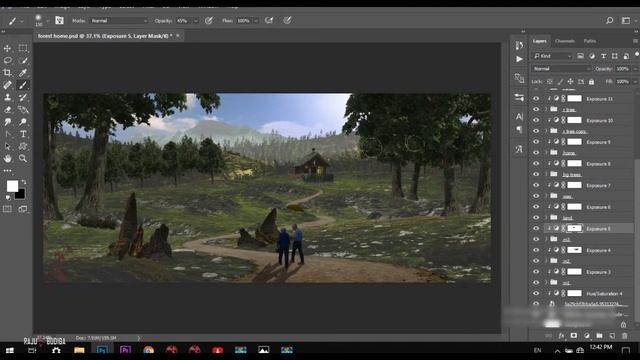
Task: Expand the folder group below Exposure 9
Action: [x=546, y=153]
